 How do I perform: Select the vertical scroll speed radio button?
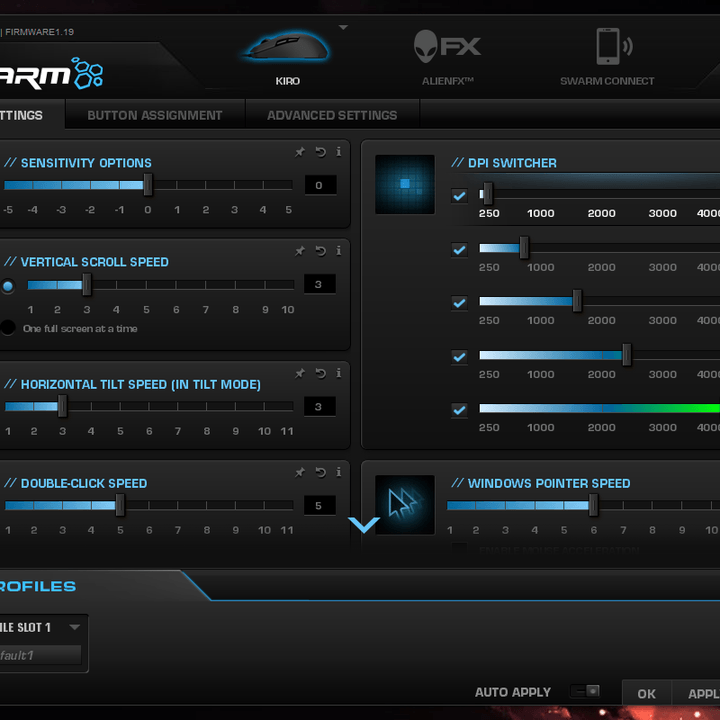[8, 287]
